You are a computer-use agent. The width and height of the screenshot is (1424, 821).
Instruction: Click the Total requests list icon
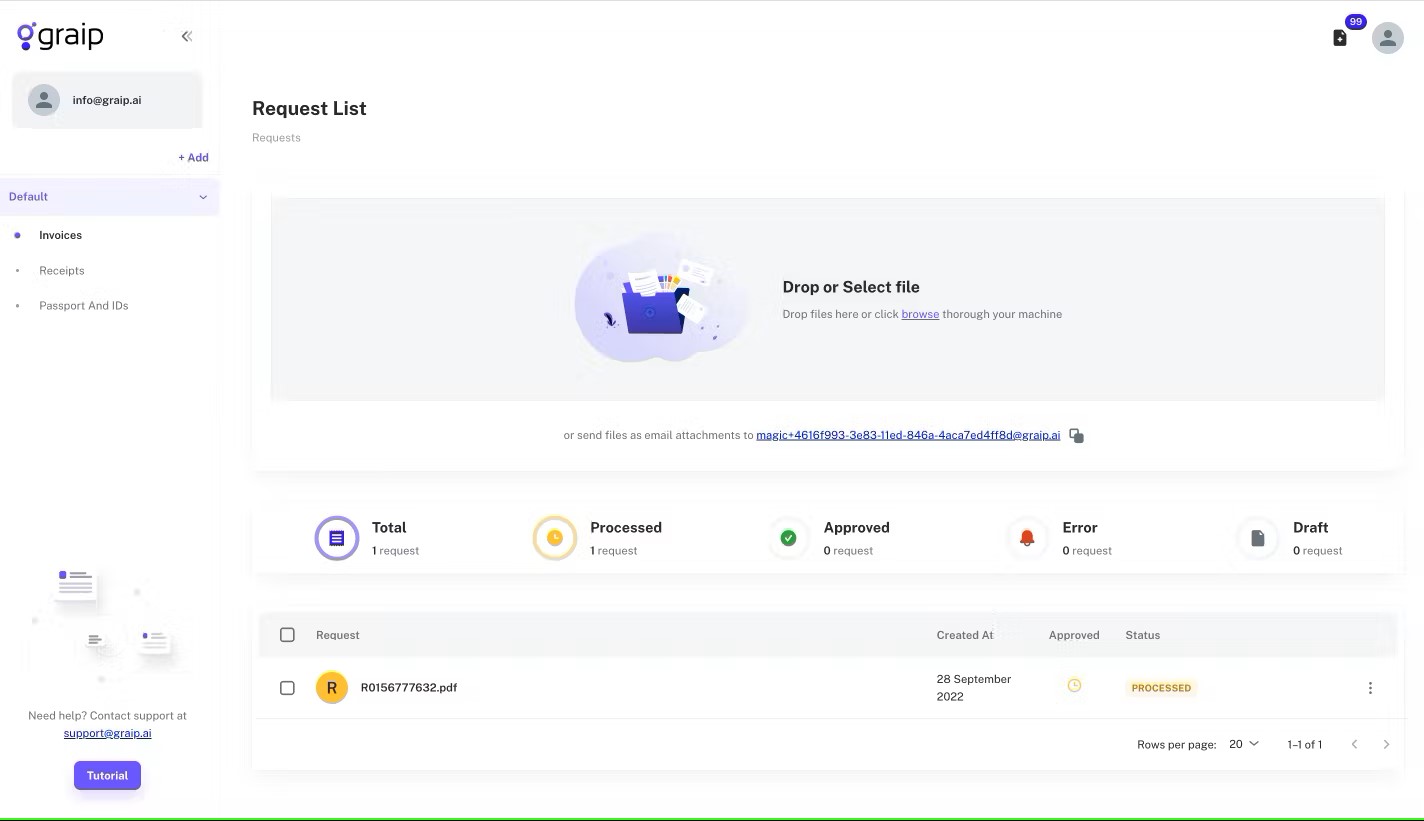336,538
